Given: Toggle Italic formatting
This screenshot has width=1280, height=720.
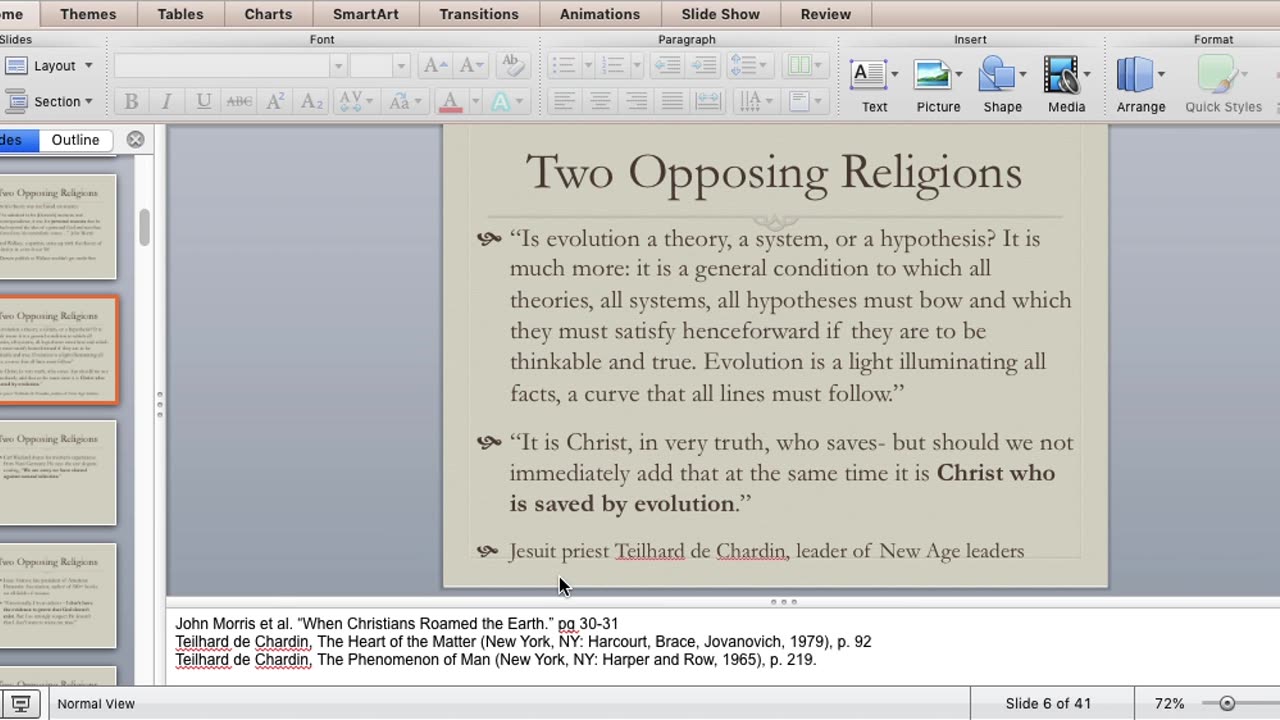Looking at the screenshot, I should (166, 101).
